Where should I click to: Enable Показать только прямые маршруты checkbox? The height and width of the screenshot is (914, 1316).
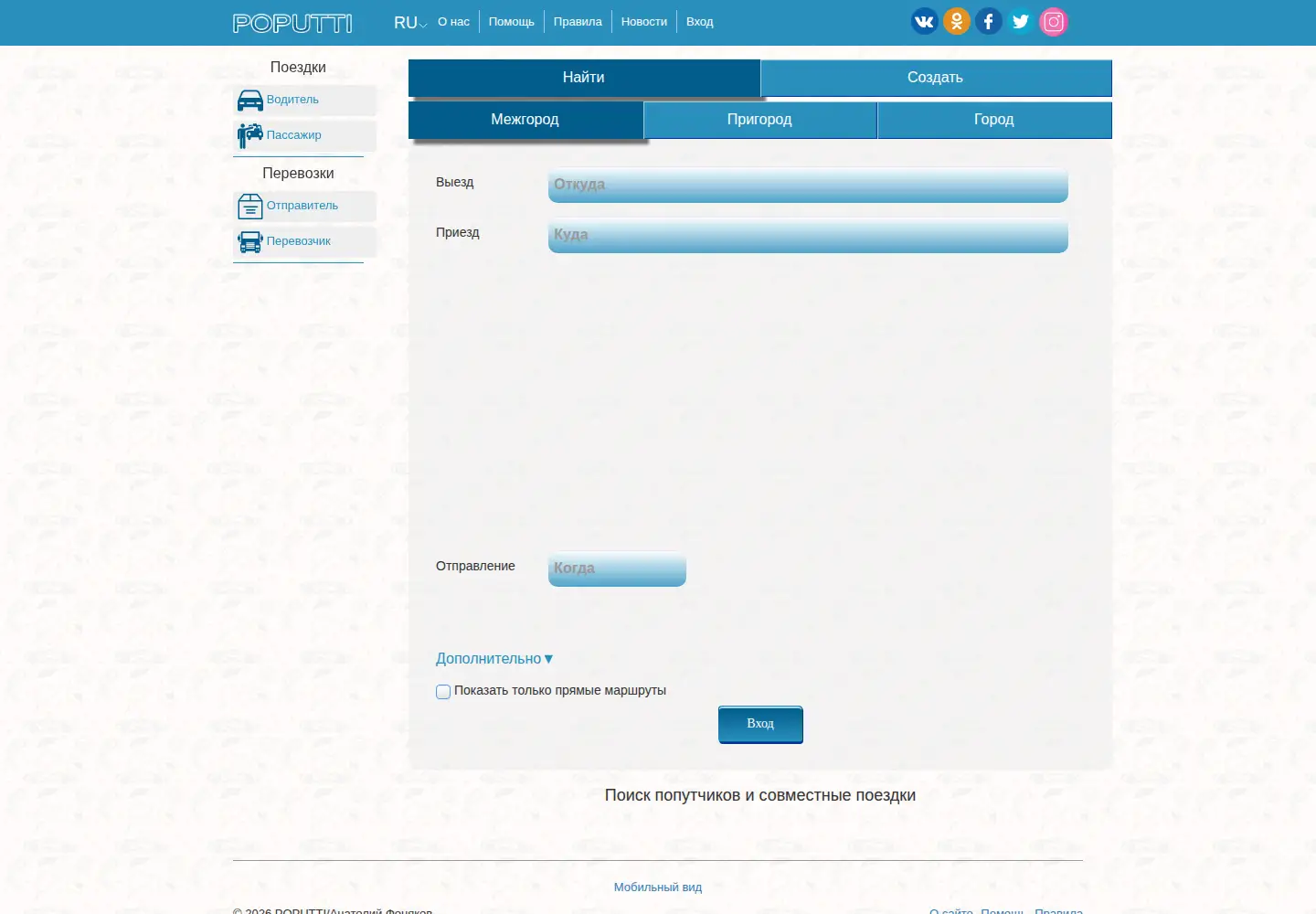coord(443,692)
